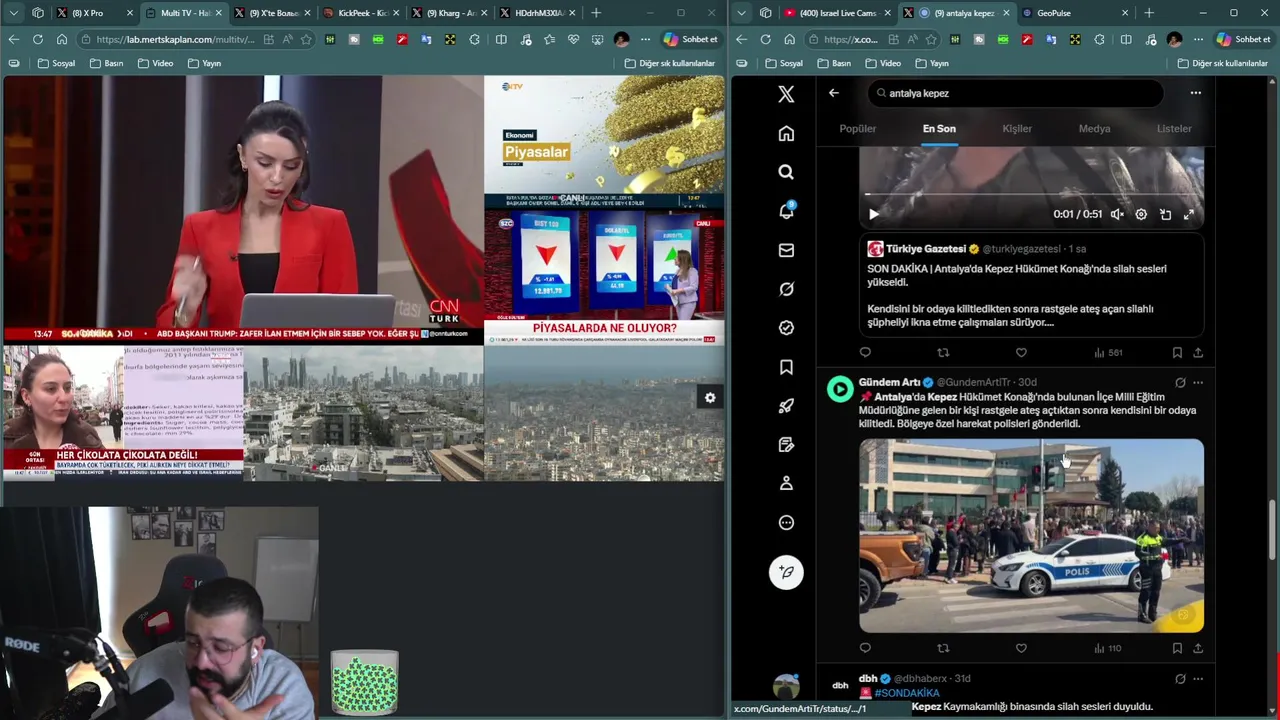The height and width of the screenshot is (720, 1280).
Task: Expand the tweet video to fullscreen
Action: point(1189,214)
